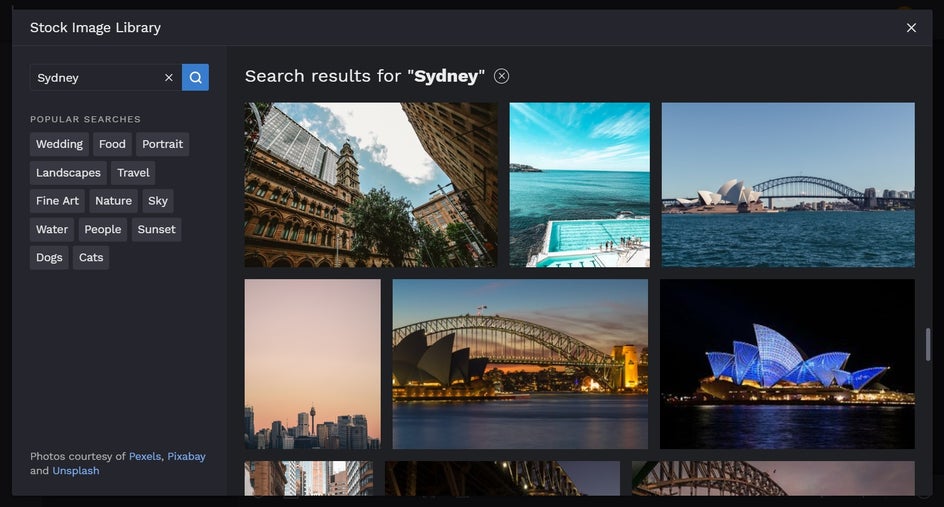Screen dimensions: 944x507
Task: Select the Sunset search tag
Action: [x=157, y=229]
